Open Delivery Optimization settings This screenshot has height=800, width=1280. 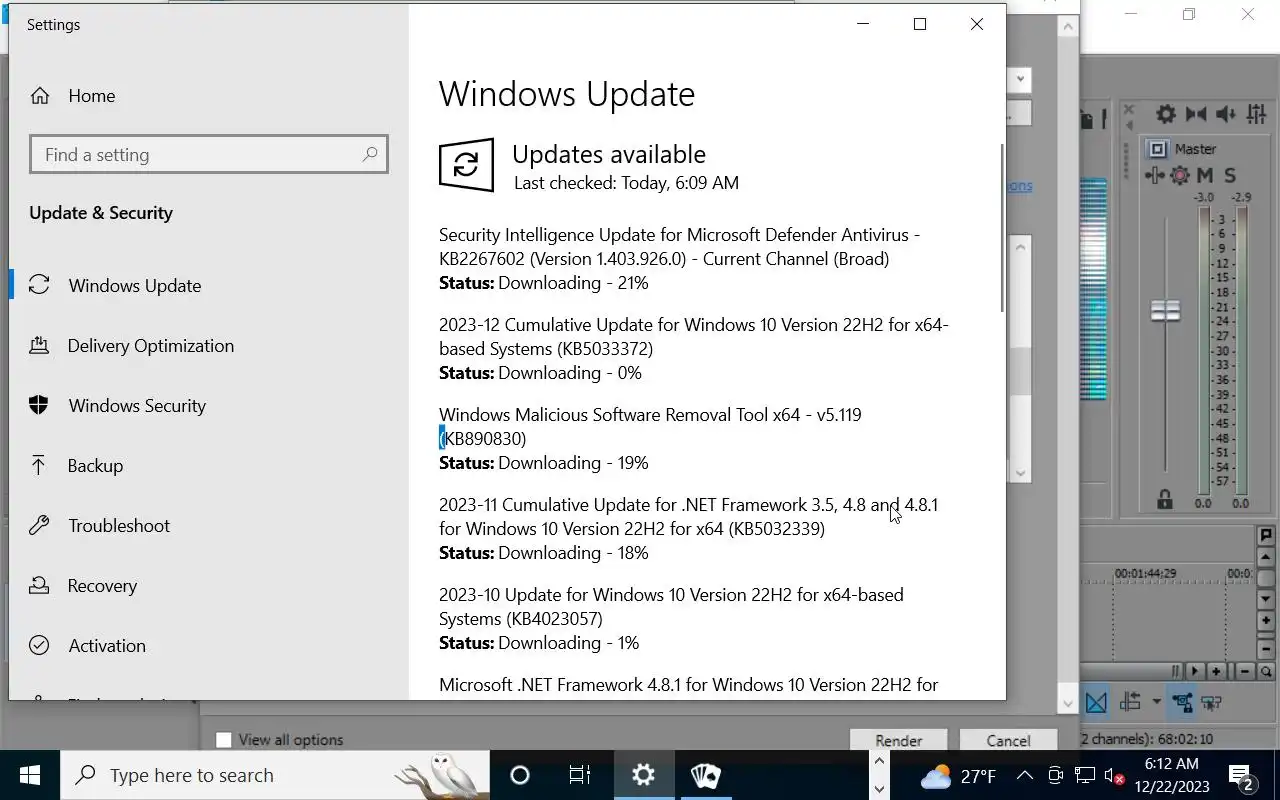pos(150,346)
